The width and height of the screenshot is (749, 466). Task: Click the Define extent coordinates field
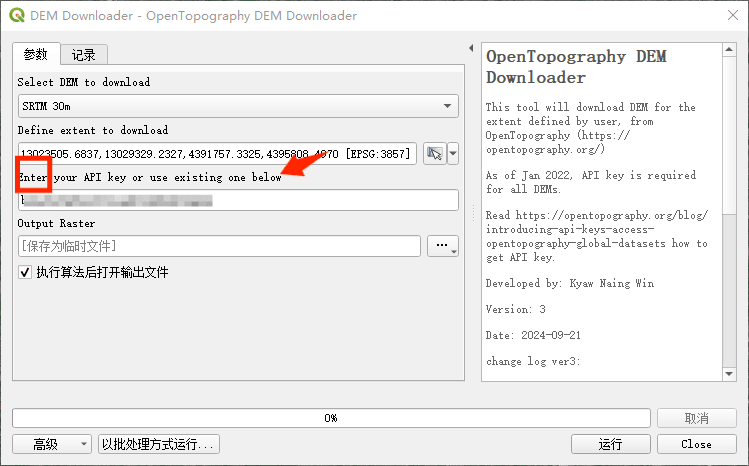pos(217,154)
